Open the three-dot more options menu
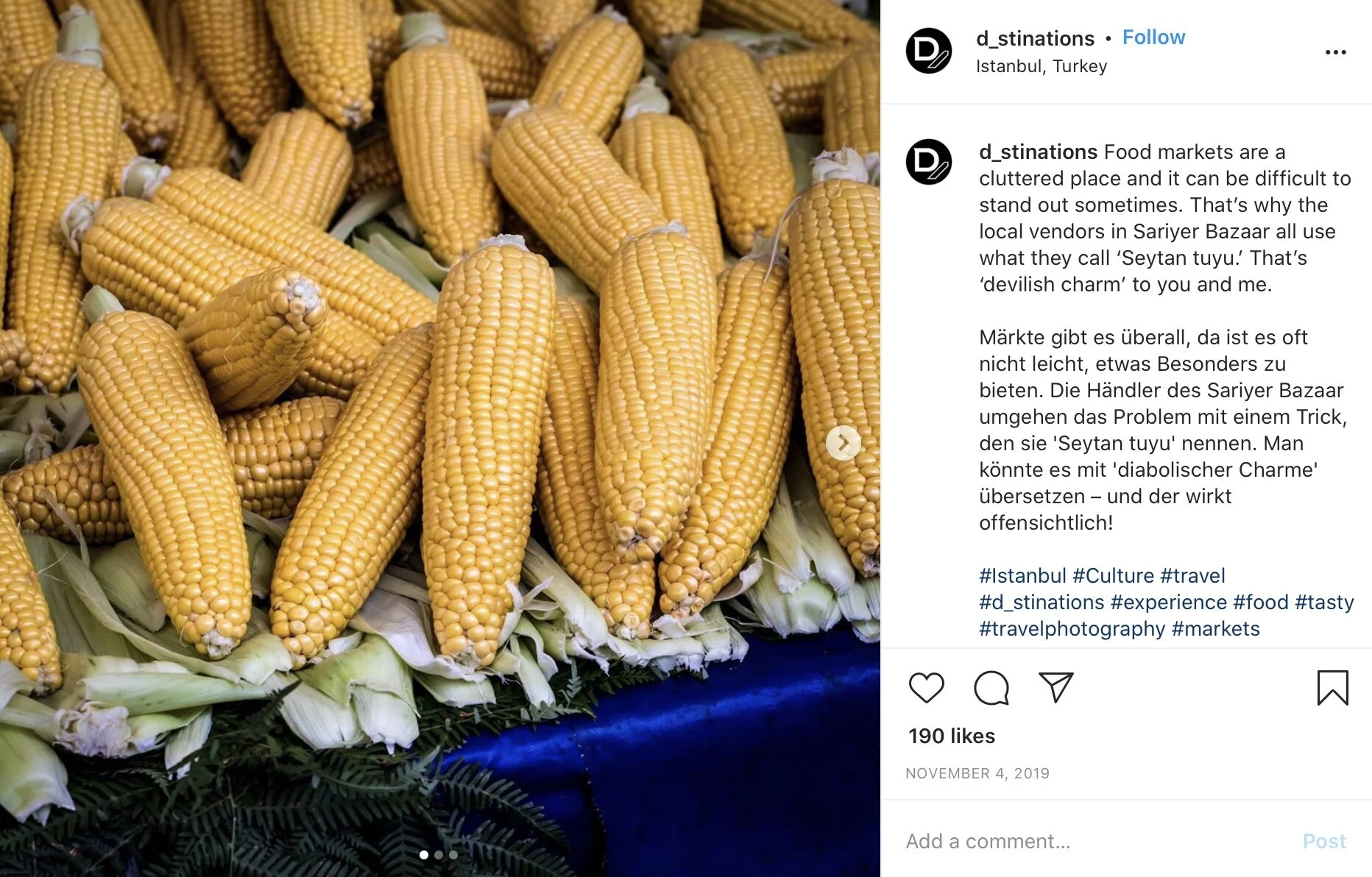 click(1335, 52)
